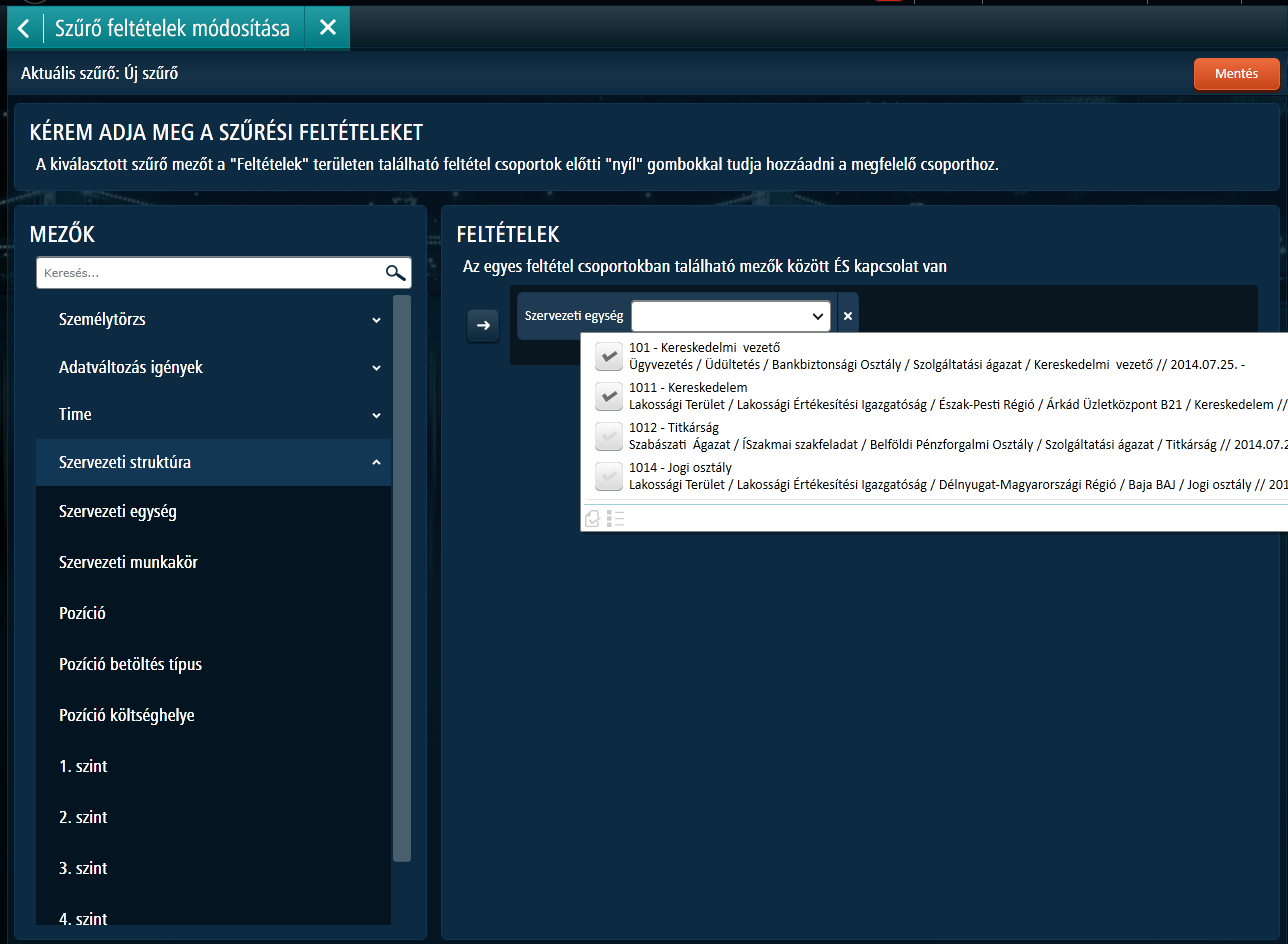
Task: Expand the Adatváltozás igények group
Action: pyautogui.click(x=376, y=368)
